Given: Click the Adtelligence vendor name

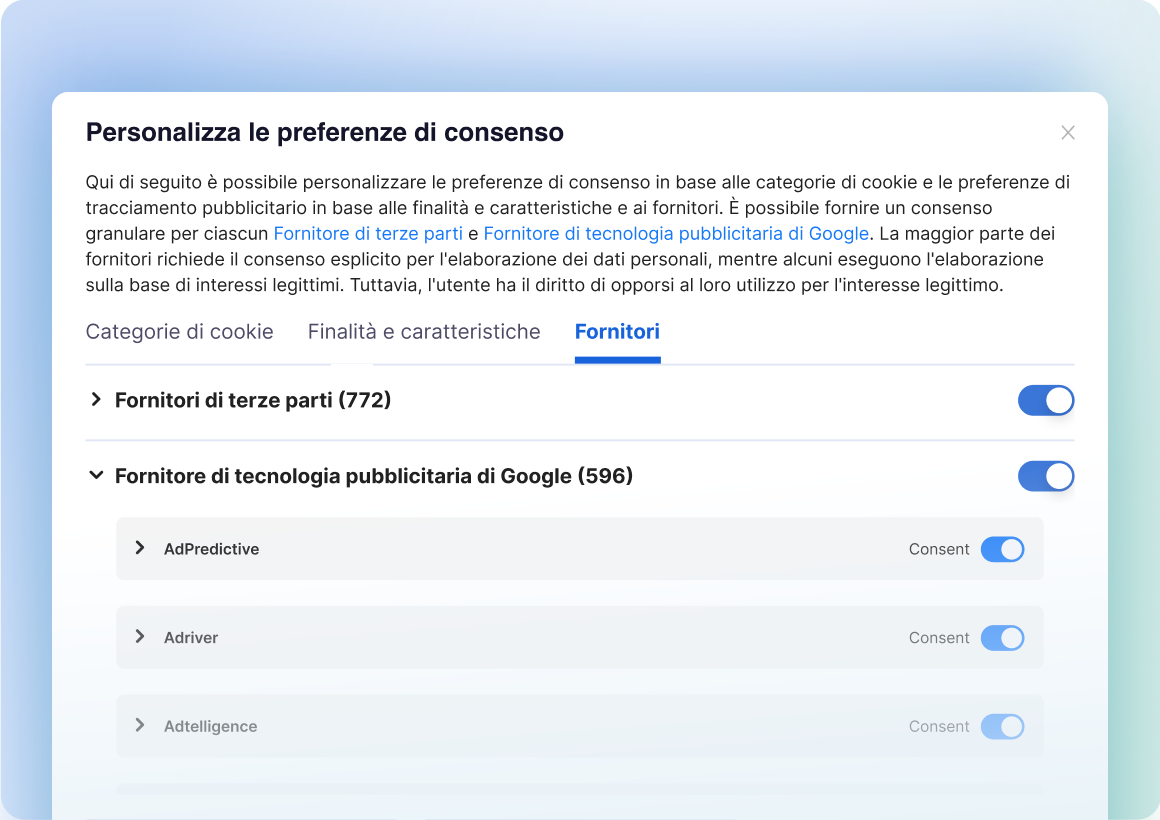Looking at the screenshot, I should (x=210, y=727).
